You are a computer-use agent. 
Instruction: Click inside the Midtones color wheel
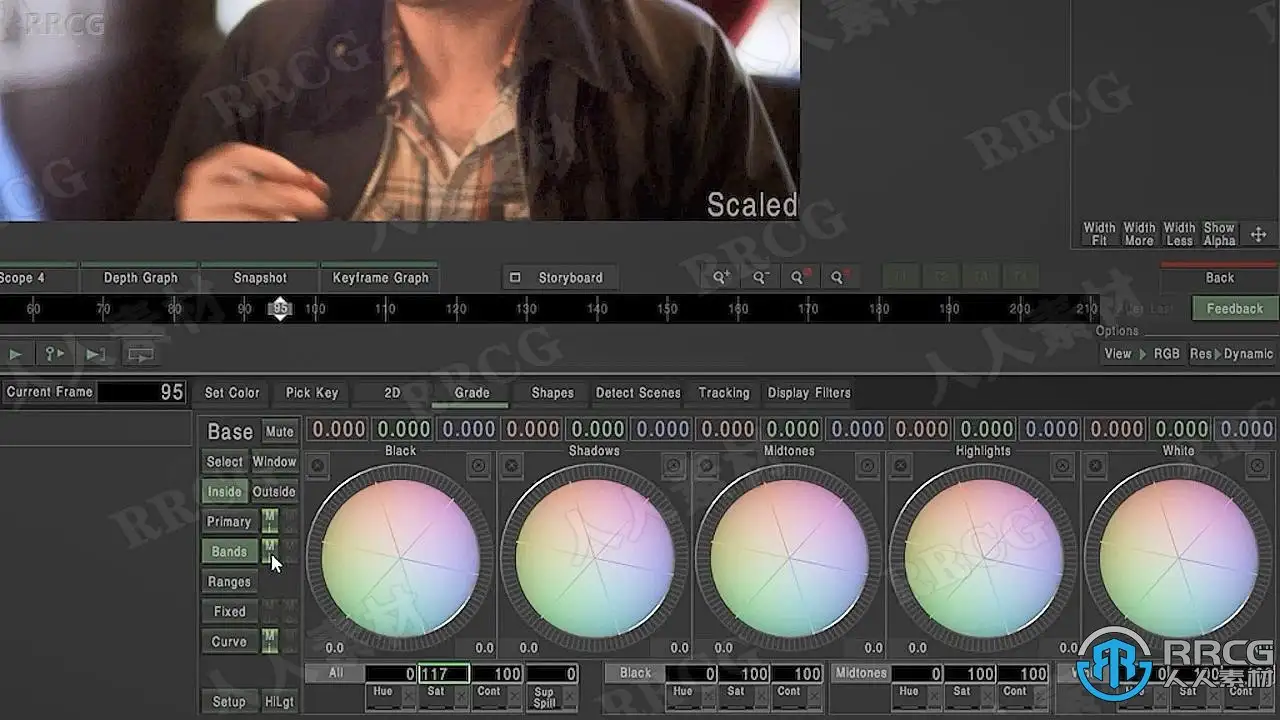[x=789, y=558]
